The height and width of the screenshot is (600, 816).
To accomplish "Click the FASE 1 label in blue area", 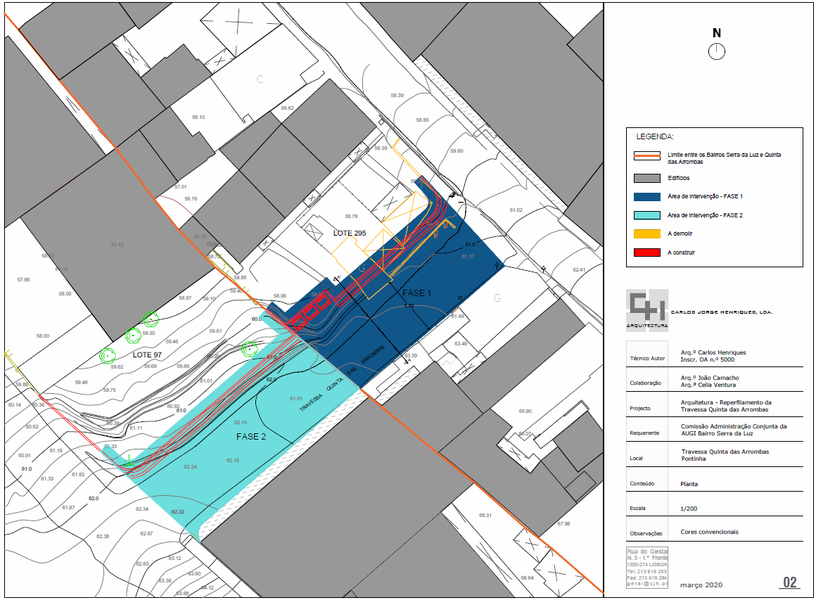I will [x=417, y=294].
